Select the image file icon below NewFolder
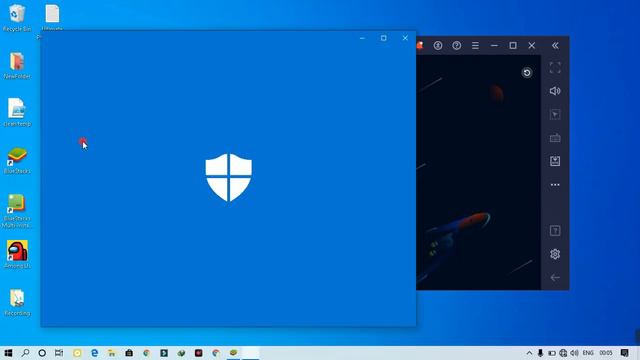 17,112
